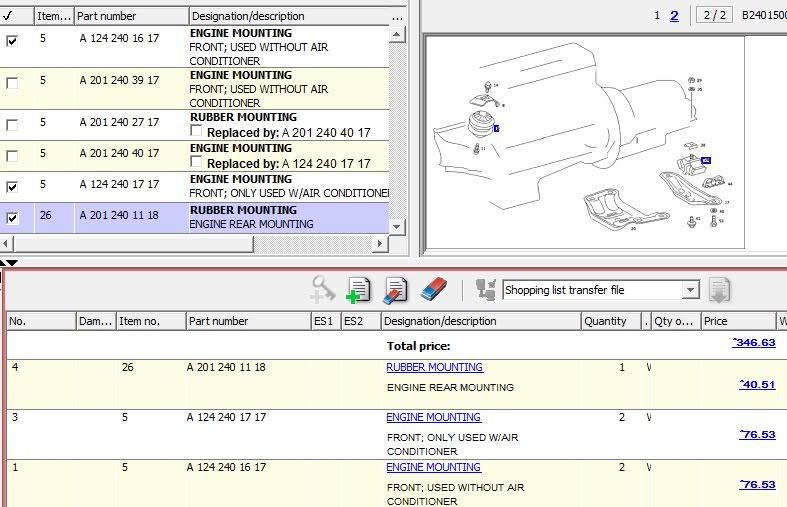The image size is (787, 507).
Task: Go to diagram page 2 link
Action: (675, 16)
